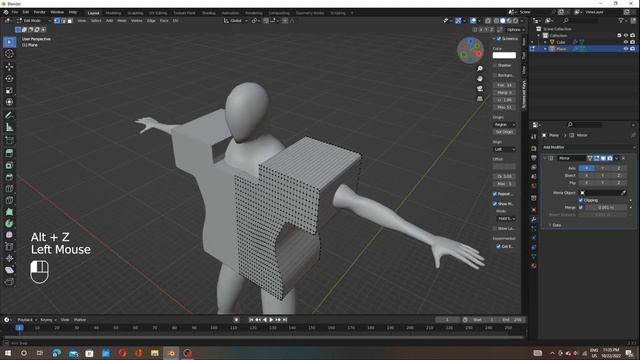Image resolution: width=640 pixels, height=360 pixels.
Task: Select the Select Box tool
Action: [9, 42]
